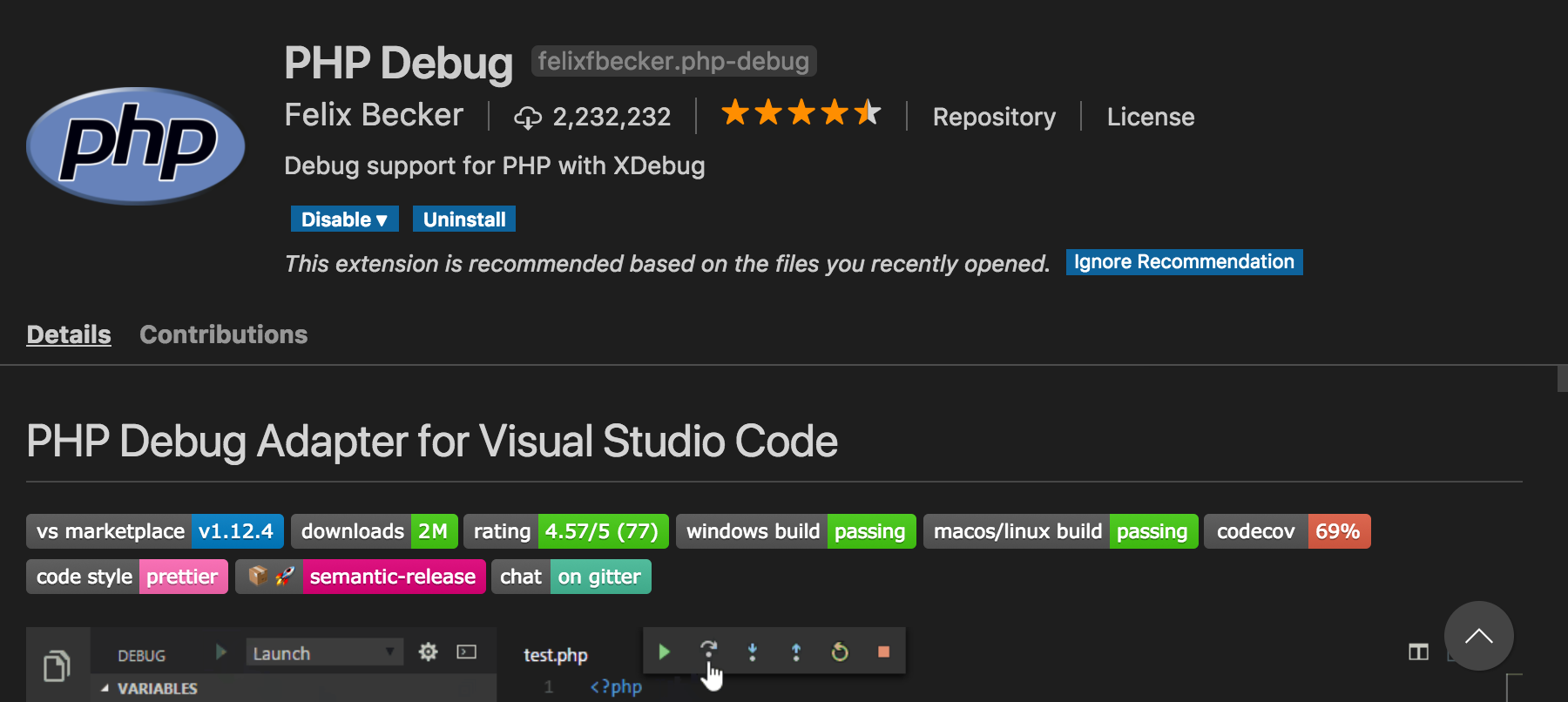Open the downloads 2M badge
This screenshot has width=1568, height=702.
(x=375, y=531)
